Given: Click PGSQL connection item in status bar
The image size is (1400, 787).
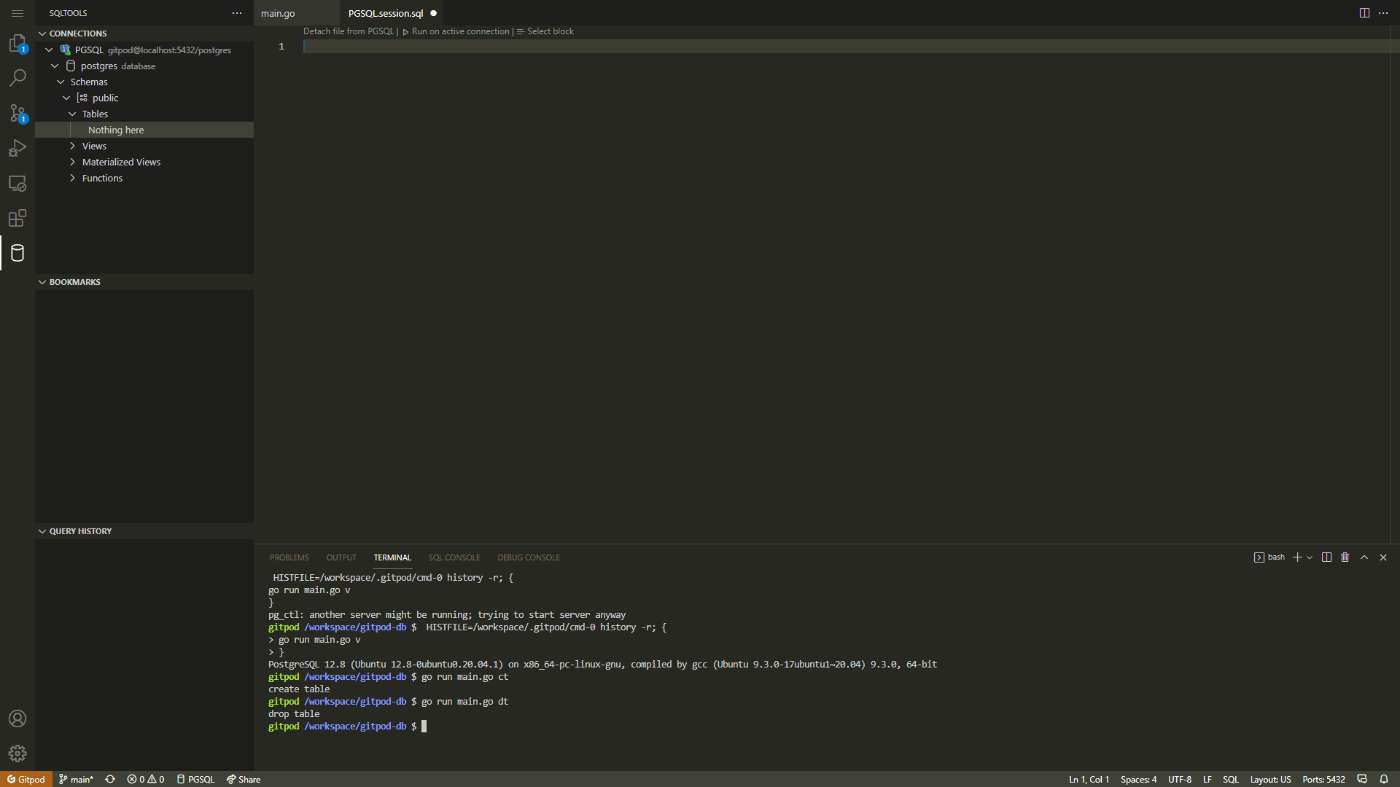Looking at the screenshot, I should 196,779.
